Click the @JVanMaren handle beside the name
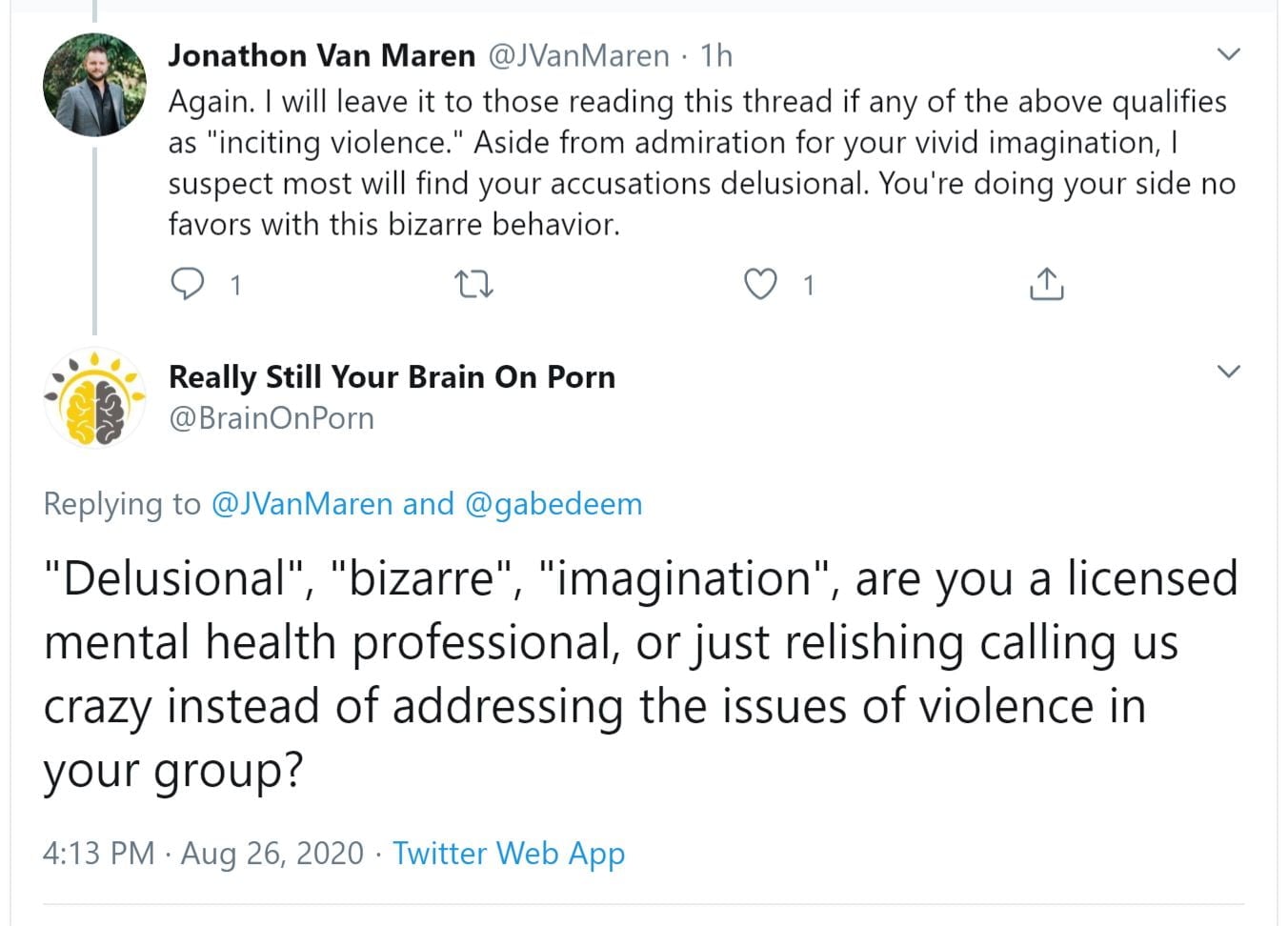Screen dimensions: 1288x926 pos(578,56)
